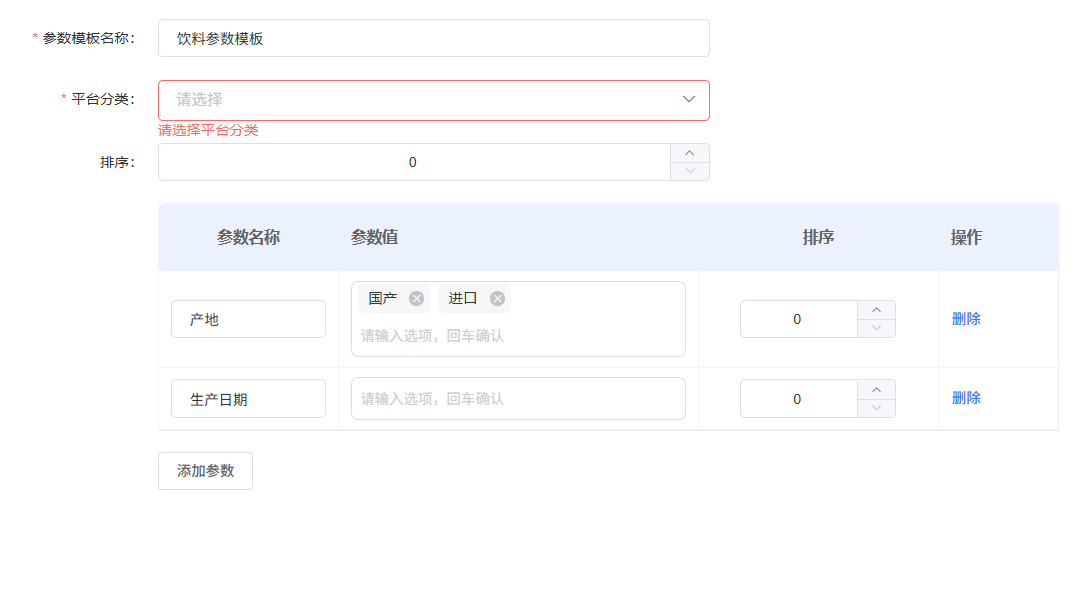Focus the 参数模板名称 text field
The height and width of the screenshot is (591, 1075).
(433, 38)
